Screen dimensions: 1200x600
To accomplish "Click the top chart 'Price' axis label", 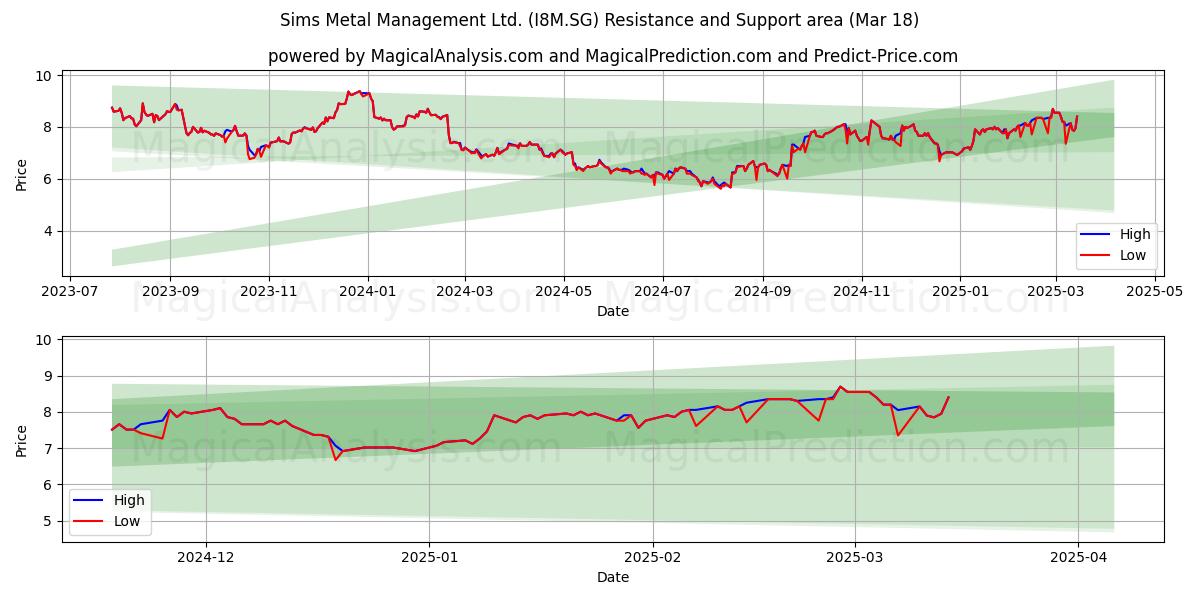I will [22, 174].
